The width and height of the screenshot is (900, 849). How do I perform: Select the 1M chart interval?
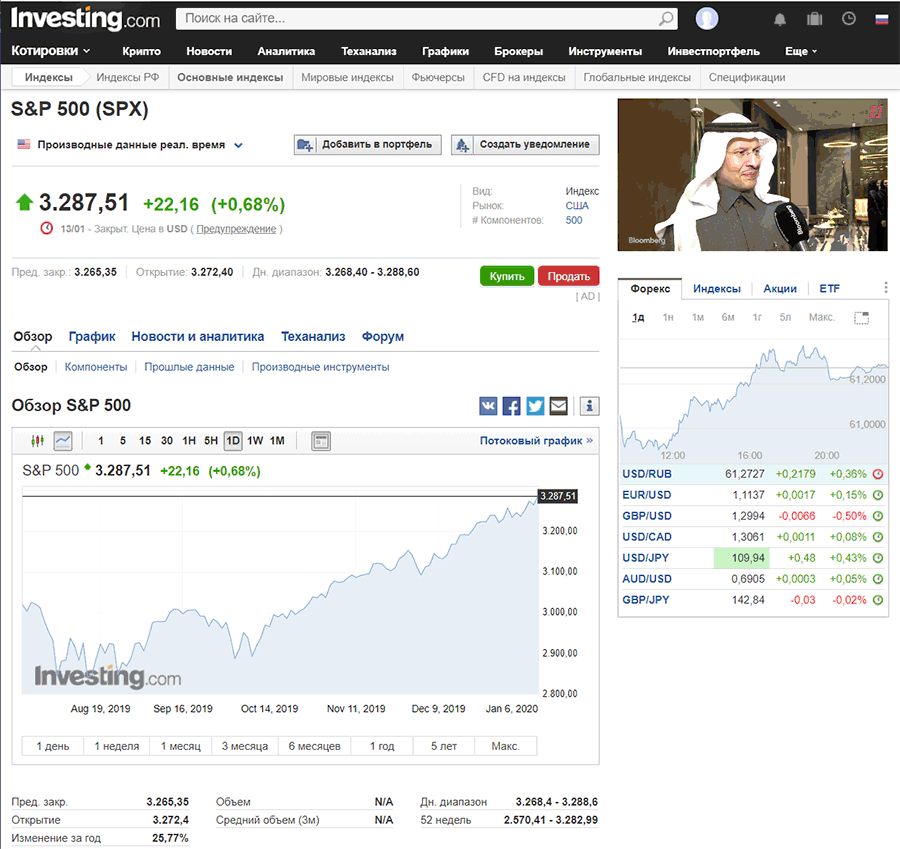tap(277, 441)
